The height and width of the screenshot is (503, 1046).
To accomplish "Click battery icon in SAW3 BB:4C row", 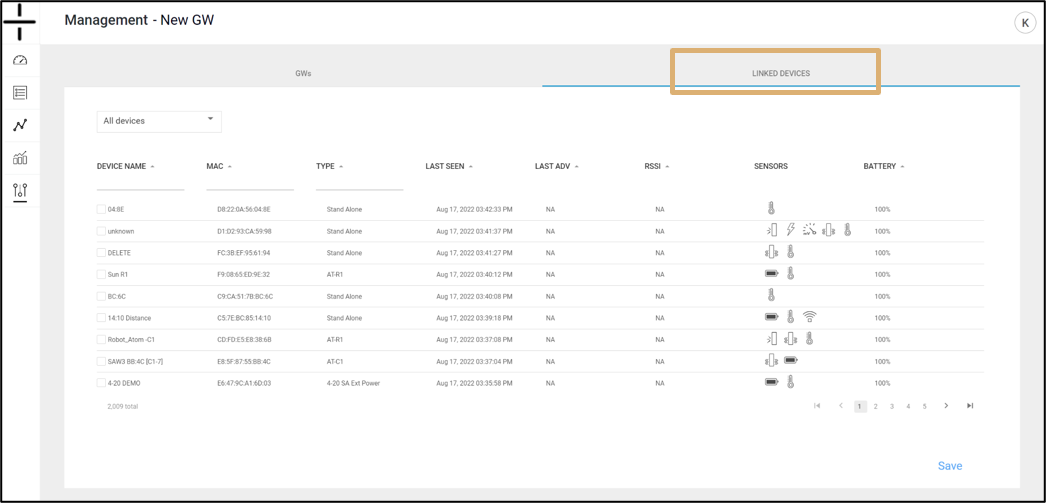I will point(791,360).
